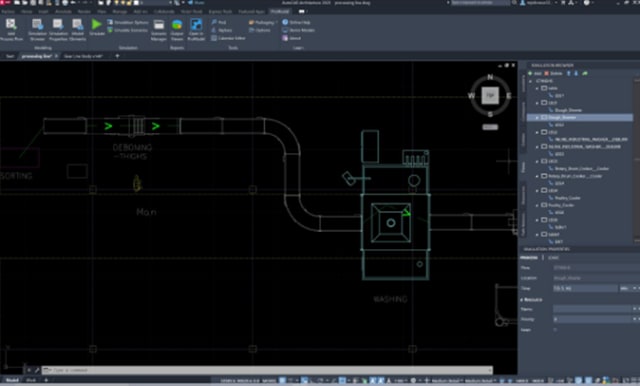Viewport: 640px width, 386px height.
Task: Expand the Dough_Sheeter tree row
Action: click(537, 118)
